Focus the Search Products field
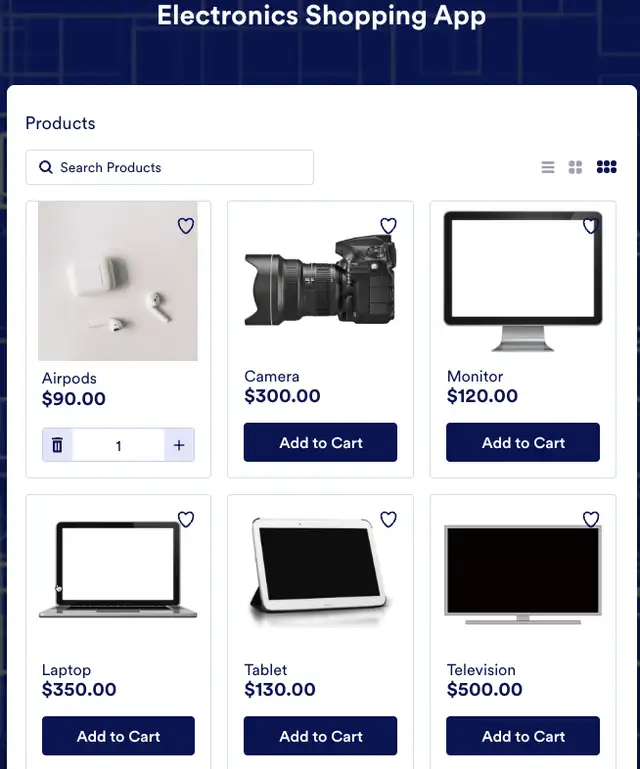Image resolution: width=640 pixels, height=769 pixels. tap(170, 167)
